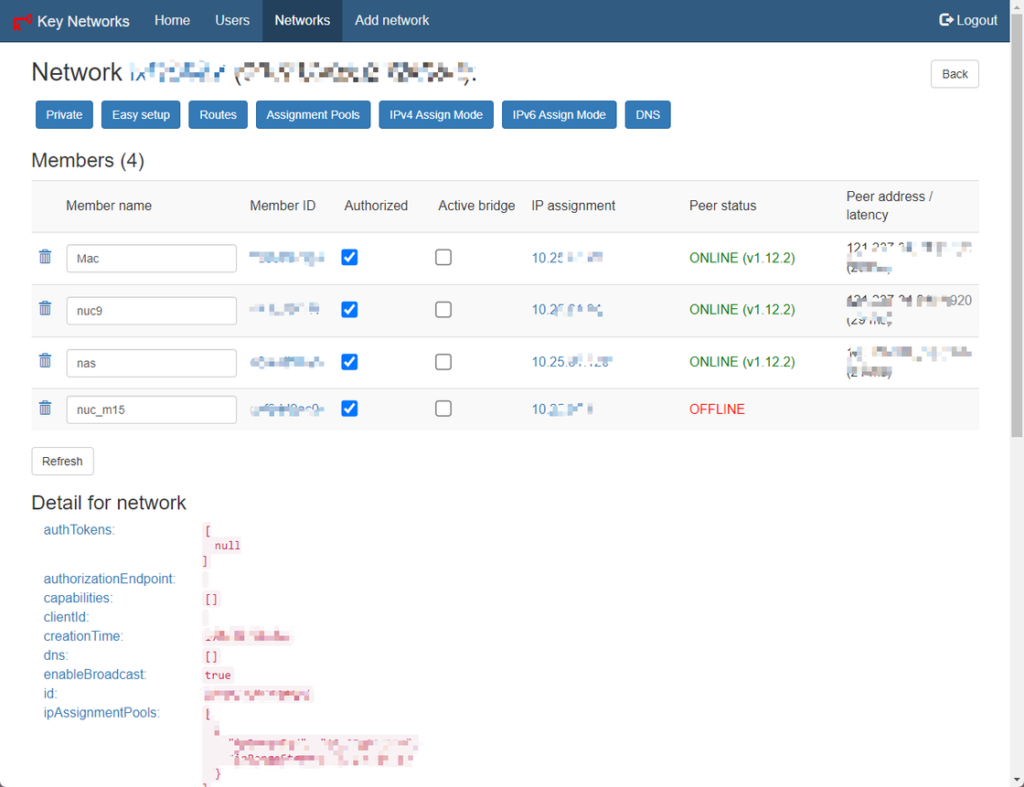
Task: Log out using the Logout link
Action: (x=968, y=20)
